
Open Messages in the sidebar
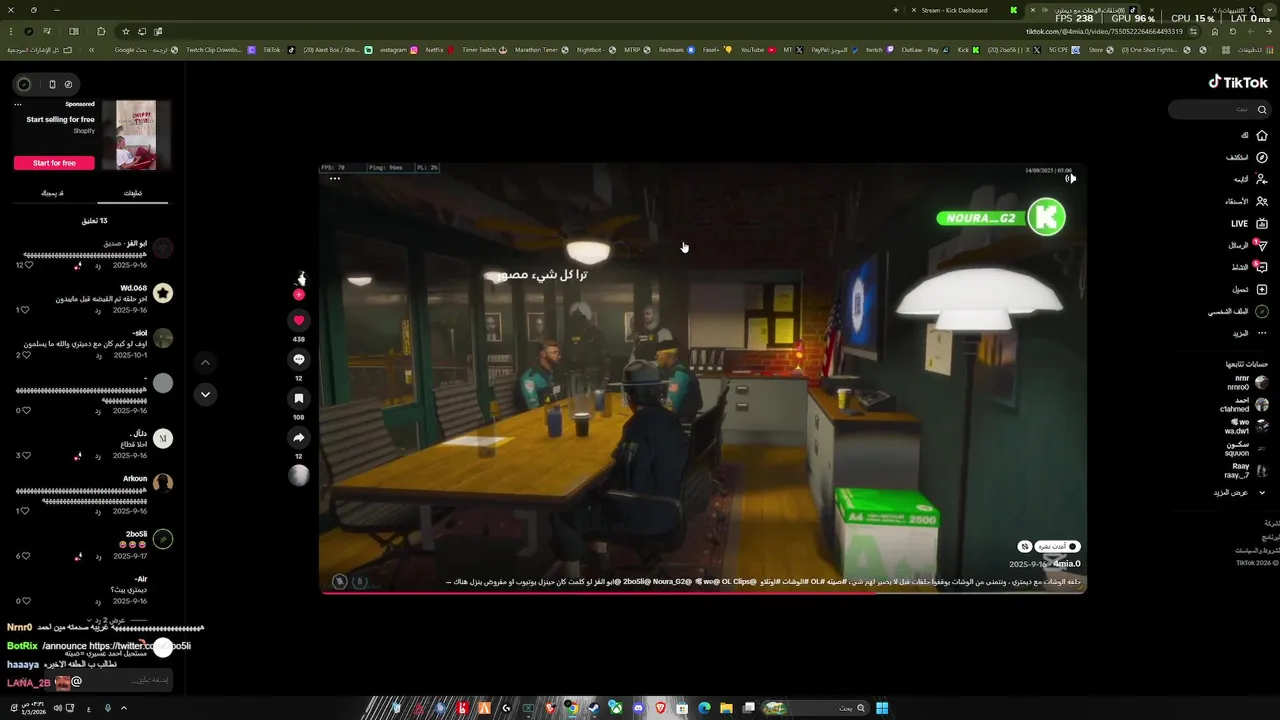click(x=1248, y=245)
